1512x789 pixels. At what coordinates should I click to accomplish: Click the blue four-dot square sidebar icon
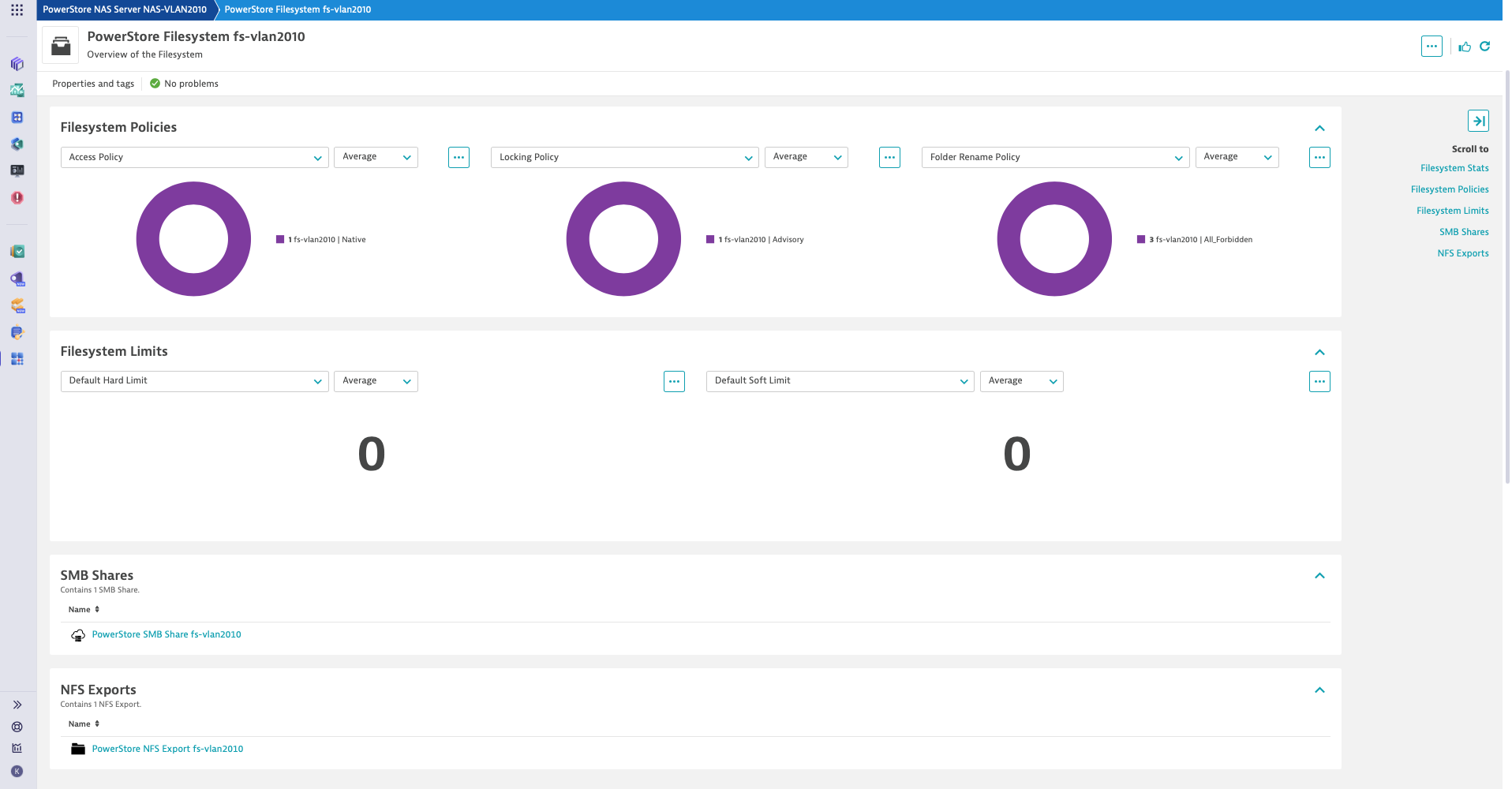pos(17,118)
